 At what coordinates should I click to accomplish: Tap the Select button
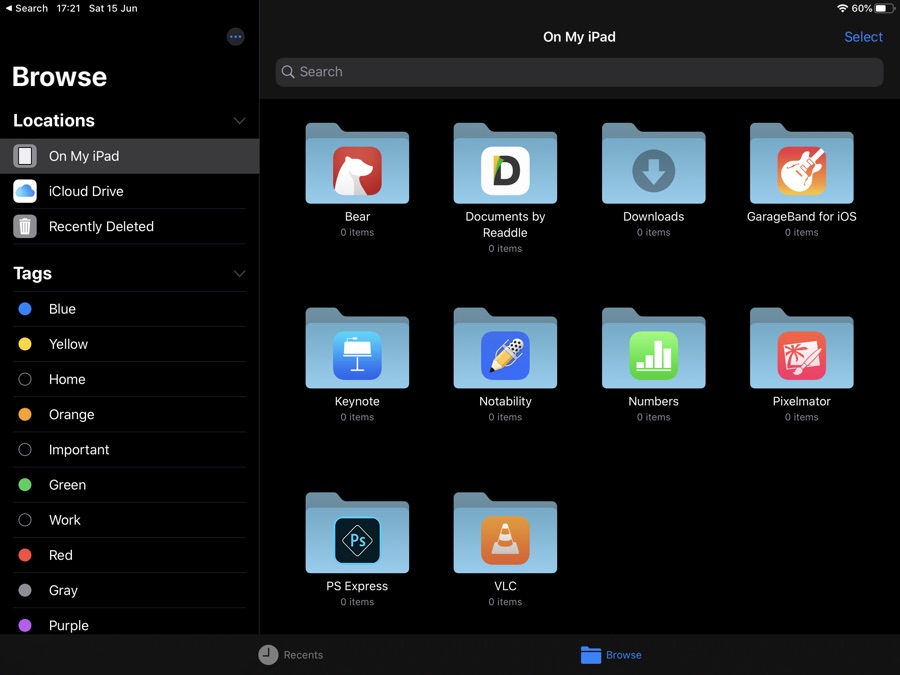(863, 37)
